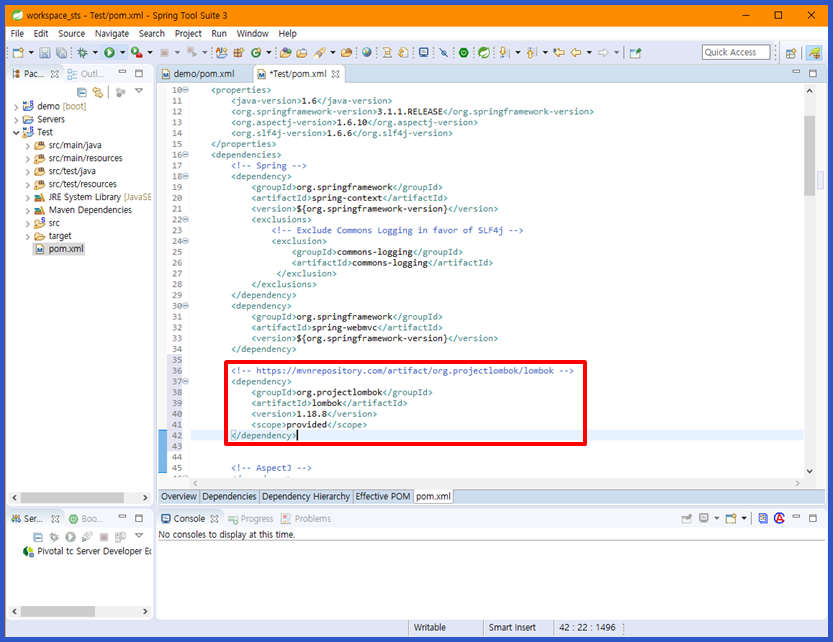The image size is (833, 642).
Task: Click the Open Type folder icon
Action: 286,53
